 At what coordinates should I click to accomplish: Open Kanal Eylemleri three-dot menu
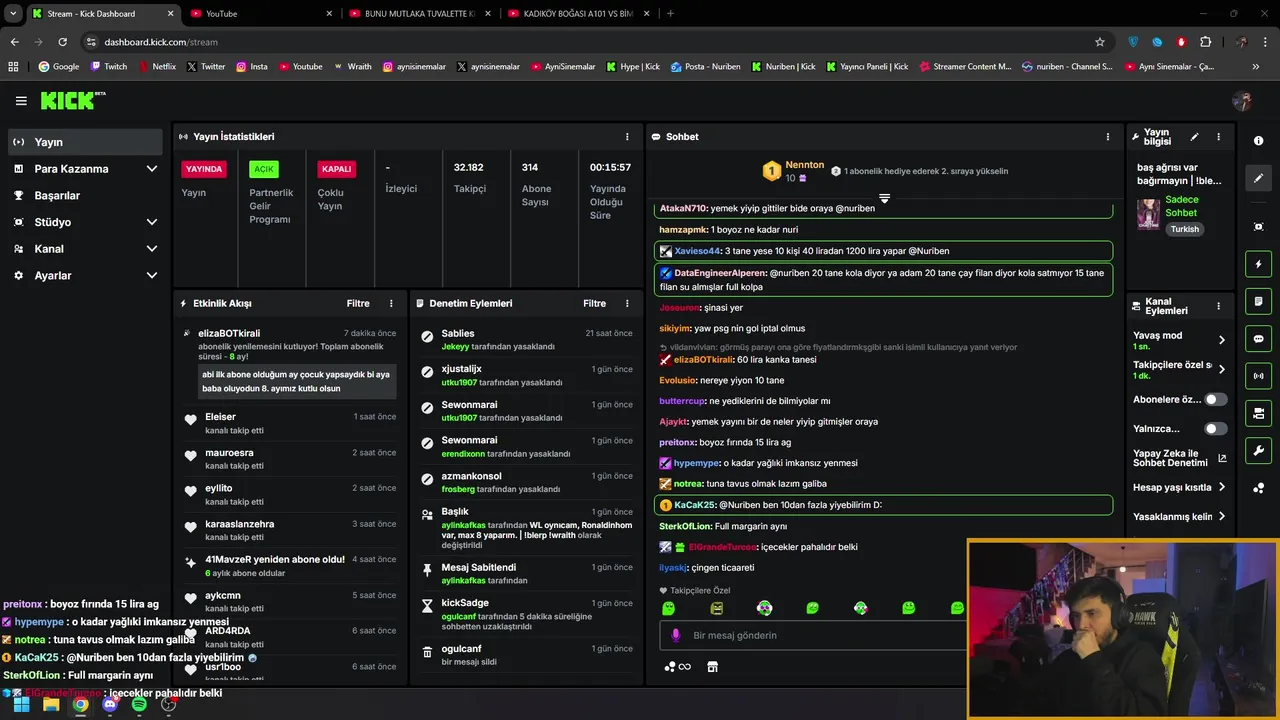click(x=1218, y=306)
